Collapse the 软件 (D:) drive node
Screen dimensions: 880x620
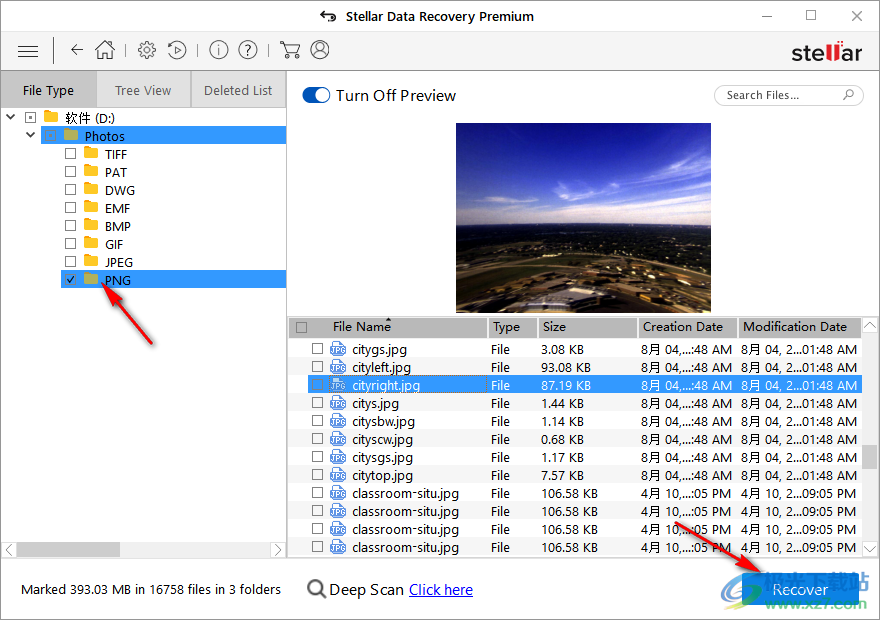(x=11, y=117)
